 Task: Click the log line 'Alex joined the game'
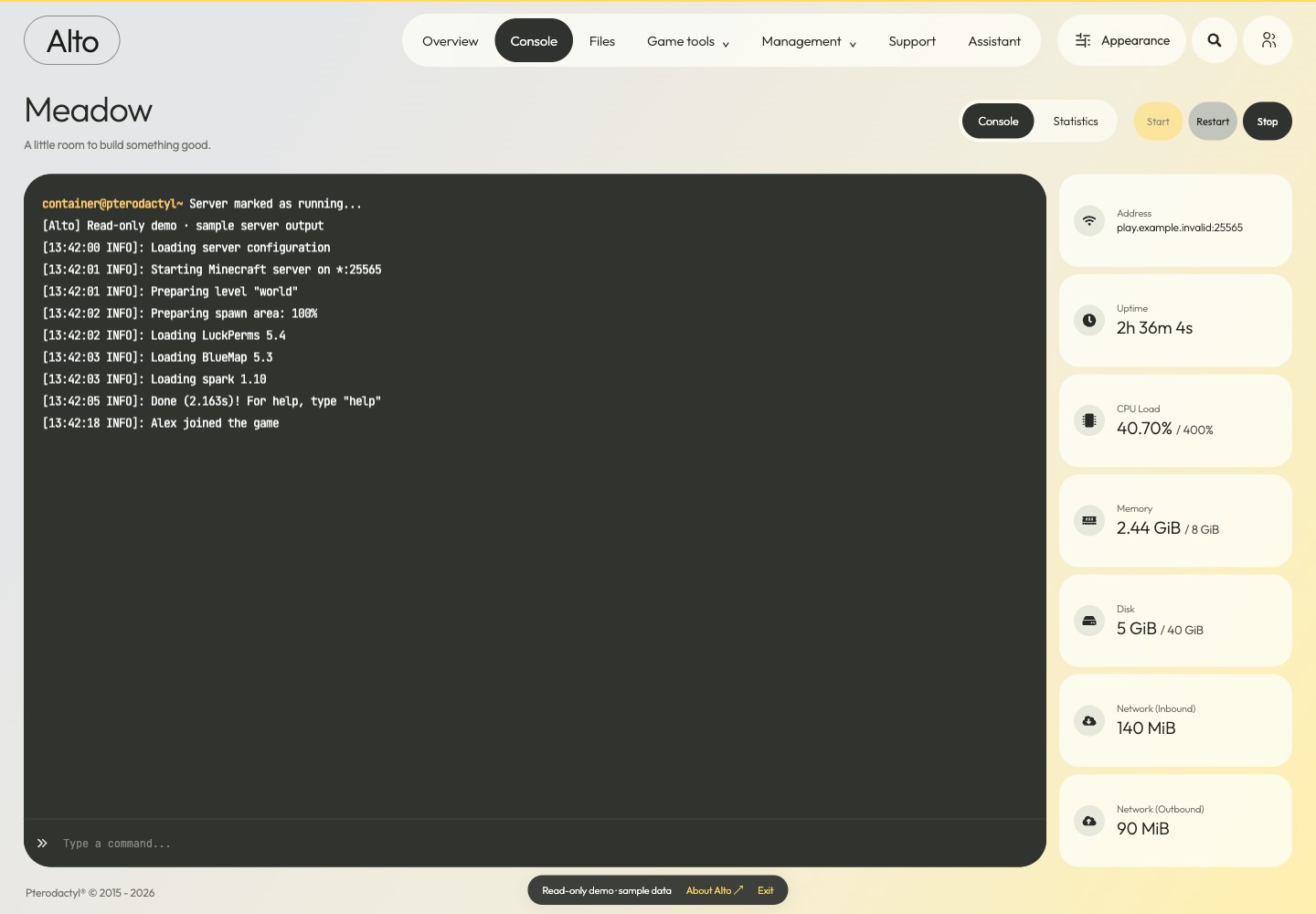161,423
